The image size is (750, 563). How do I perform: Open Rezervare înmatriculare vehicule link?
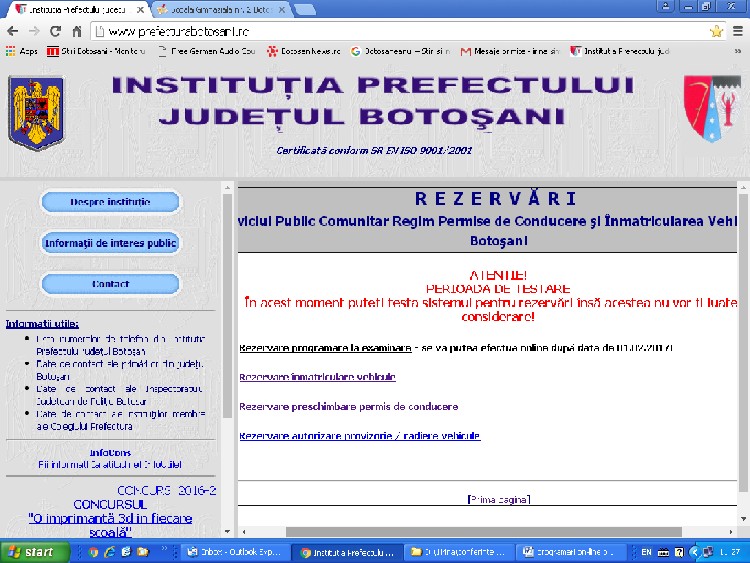317,377
